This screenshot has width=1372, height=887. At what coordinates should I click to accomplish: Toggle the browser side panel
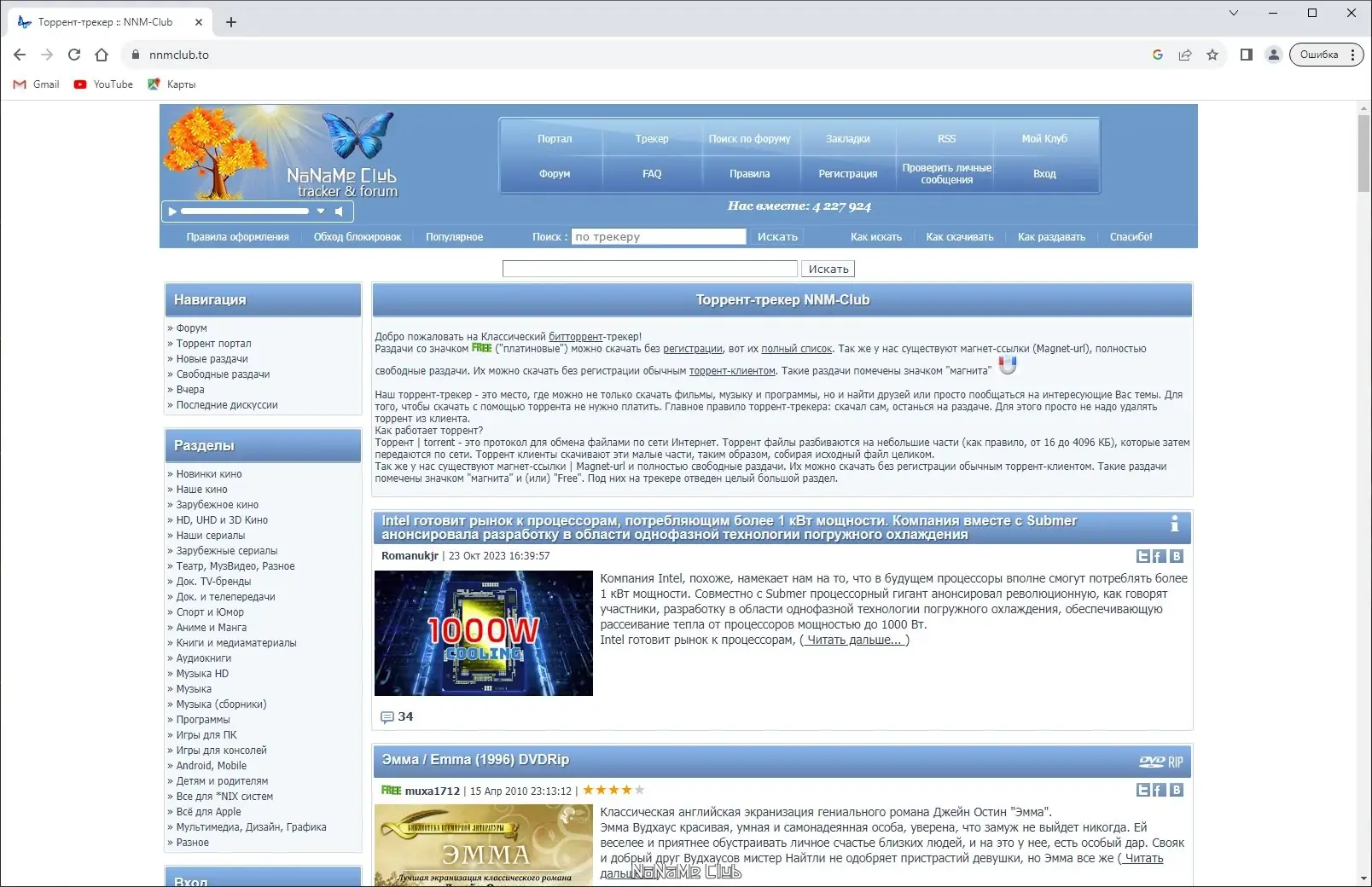(x=1247, y=55)
